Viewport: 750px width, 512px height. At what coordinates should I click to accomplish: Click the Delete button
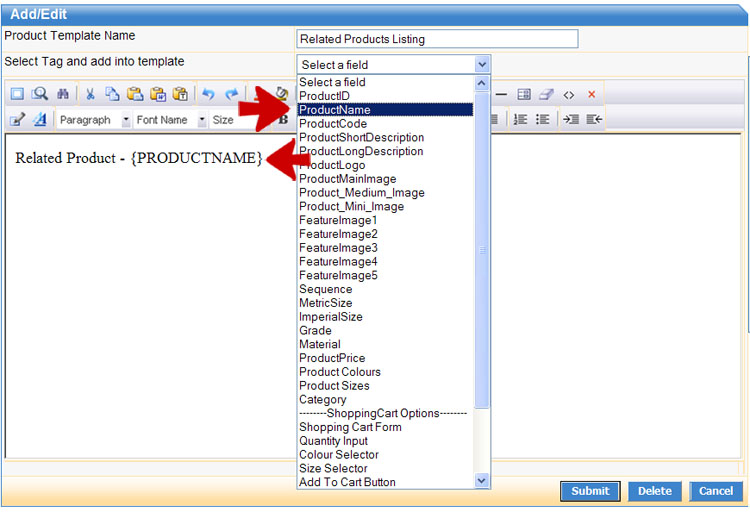pyautogui.click(x=655, y=491)
